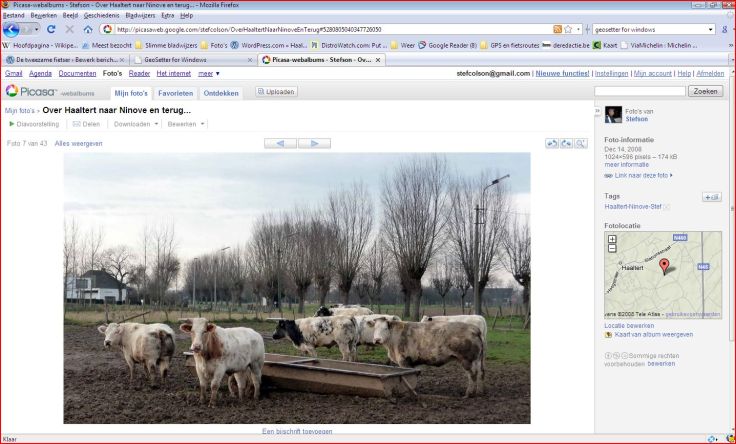The width and height of the screenshot is (736, 444).
Task: Click the previous photo arrow button
Action: [x=280, y=144]
